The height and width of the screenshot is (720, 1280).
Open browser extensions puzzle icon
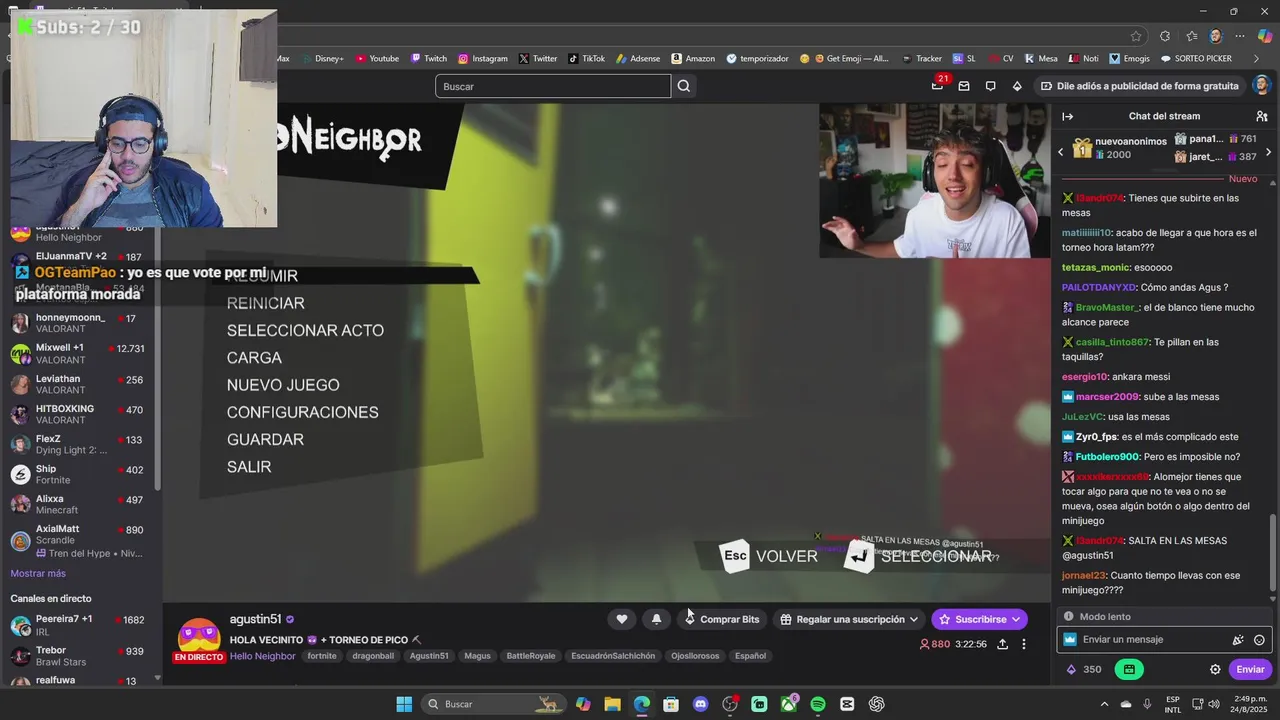point(1165,36)
